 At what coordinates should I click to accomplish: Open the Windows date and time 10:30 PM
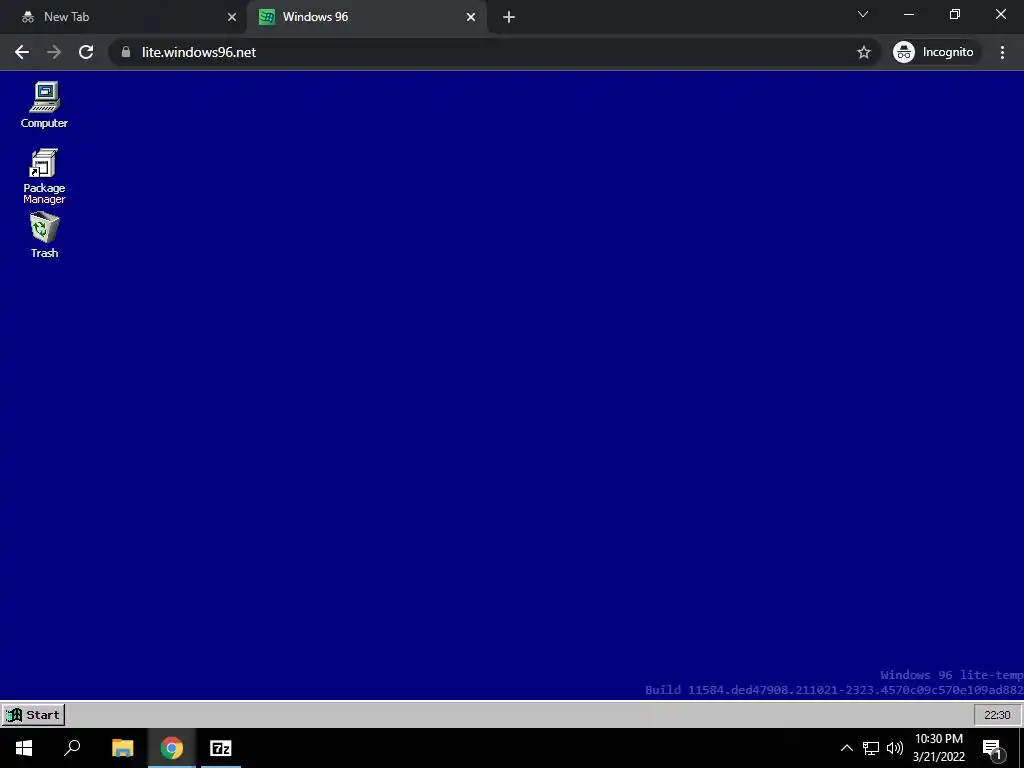click(938, 748)
